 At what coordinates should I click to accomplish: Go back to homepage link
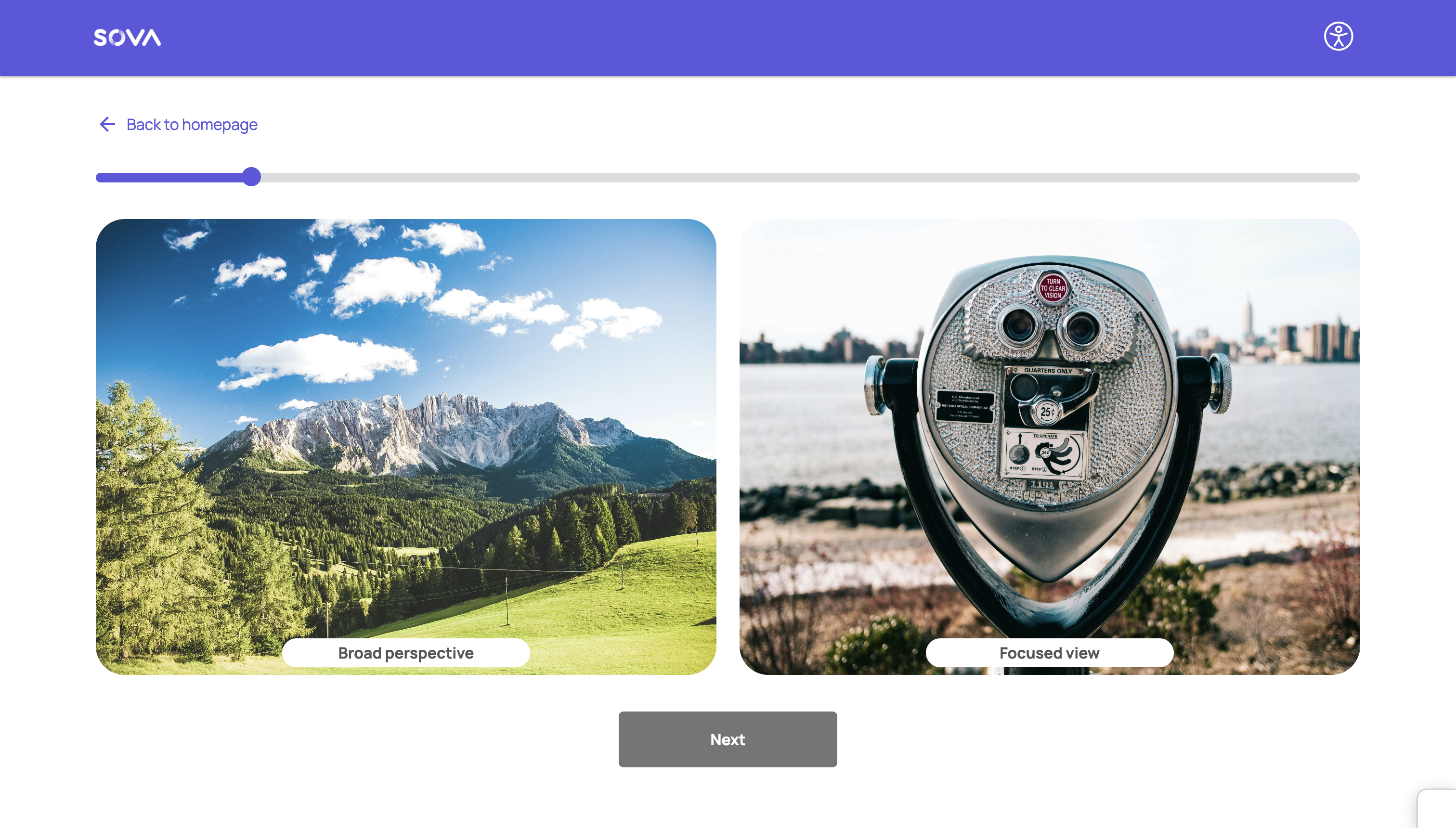(x=192, y=124)
